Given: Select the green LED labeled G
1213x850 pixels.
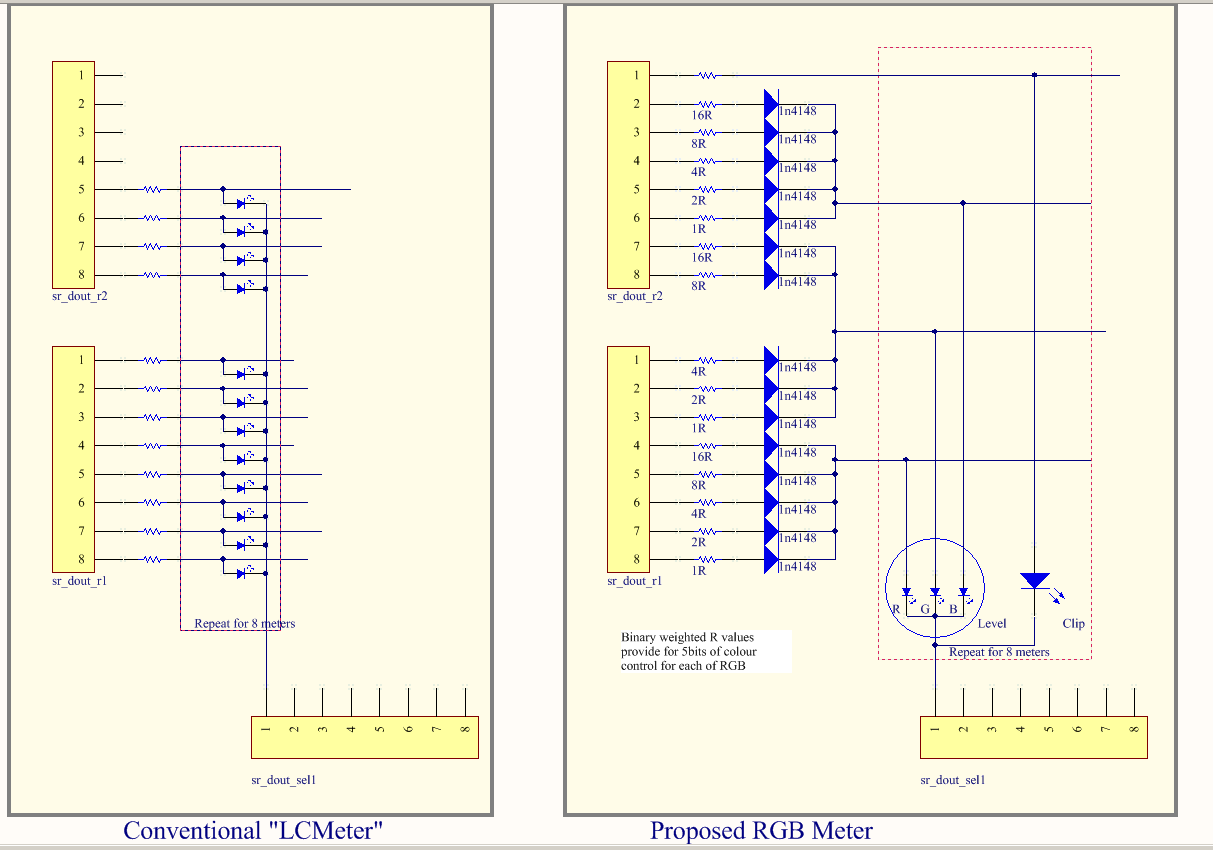Looking at the screenshot, I should (935, 593).
